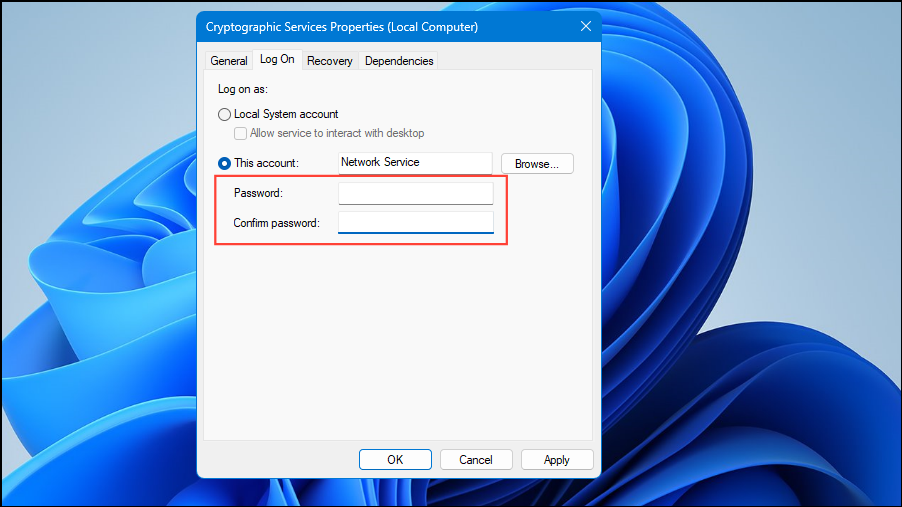Click the dialog title bar text

[342, 27]
